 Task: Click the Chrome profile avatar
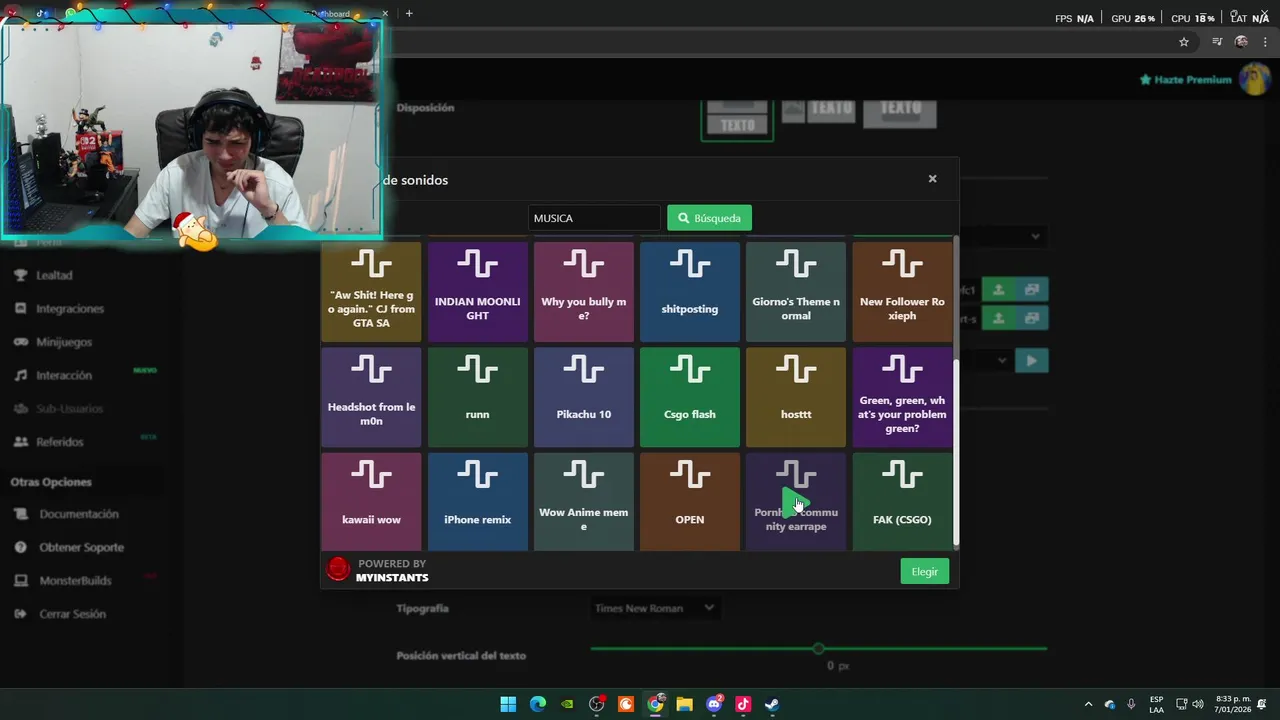coord(1241,42)
